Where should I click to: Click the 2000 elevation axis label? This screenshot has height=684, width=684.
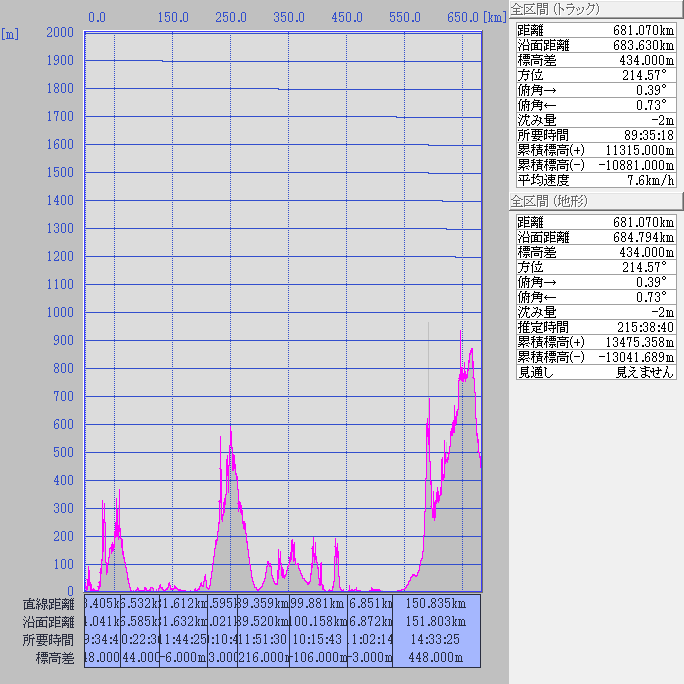point(60,33)
